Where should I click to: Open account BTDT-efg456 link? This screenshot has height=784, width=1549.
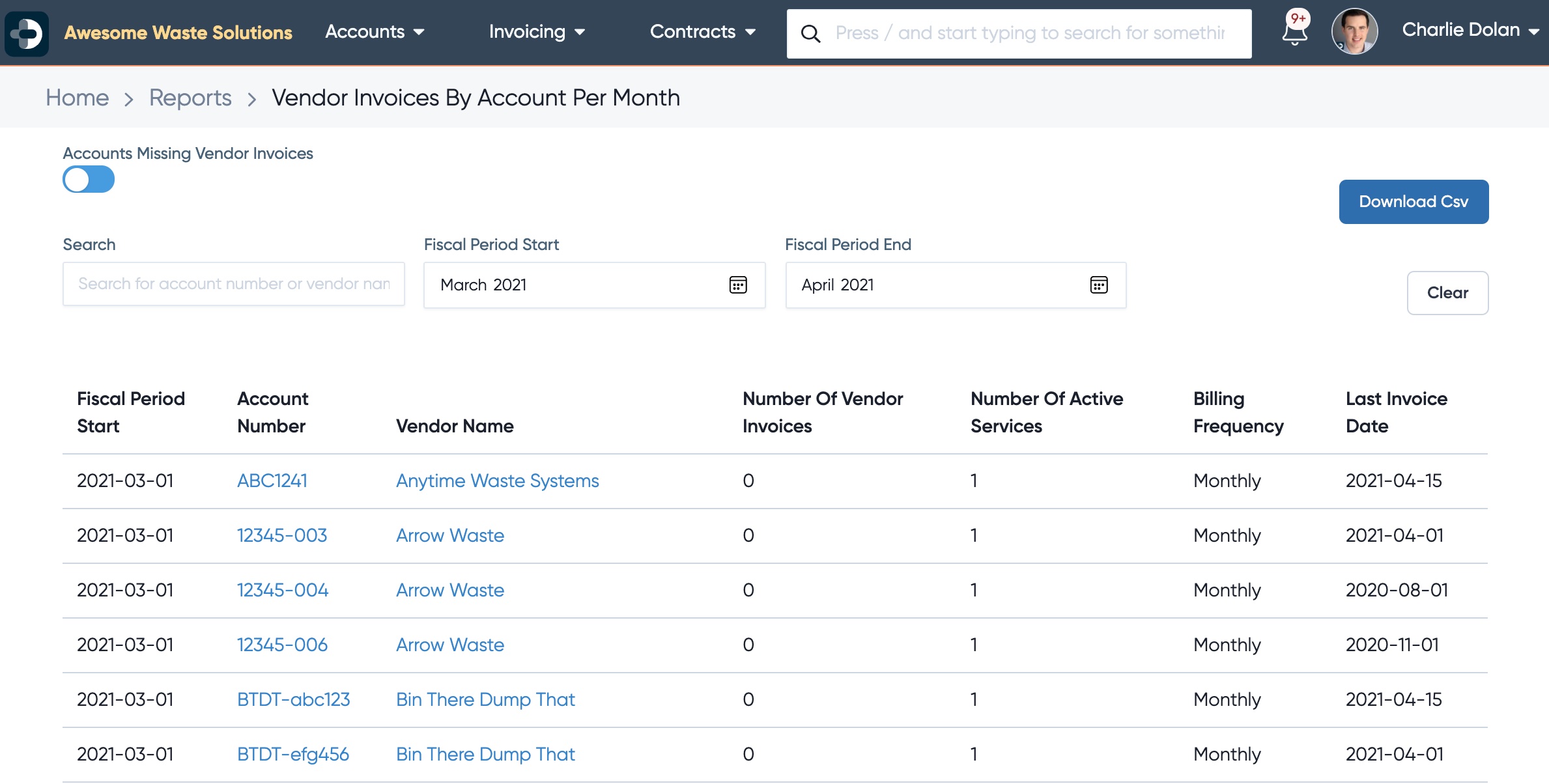coord(293,754)
